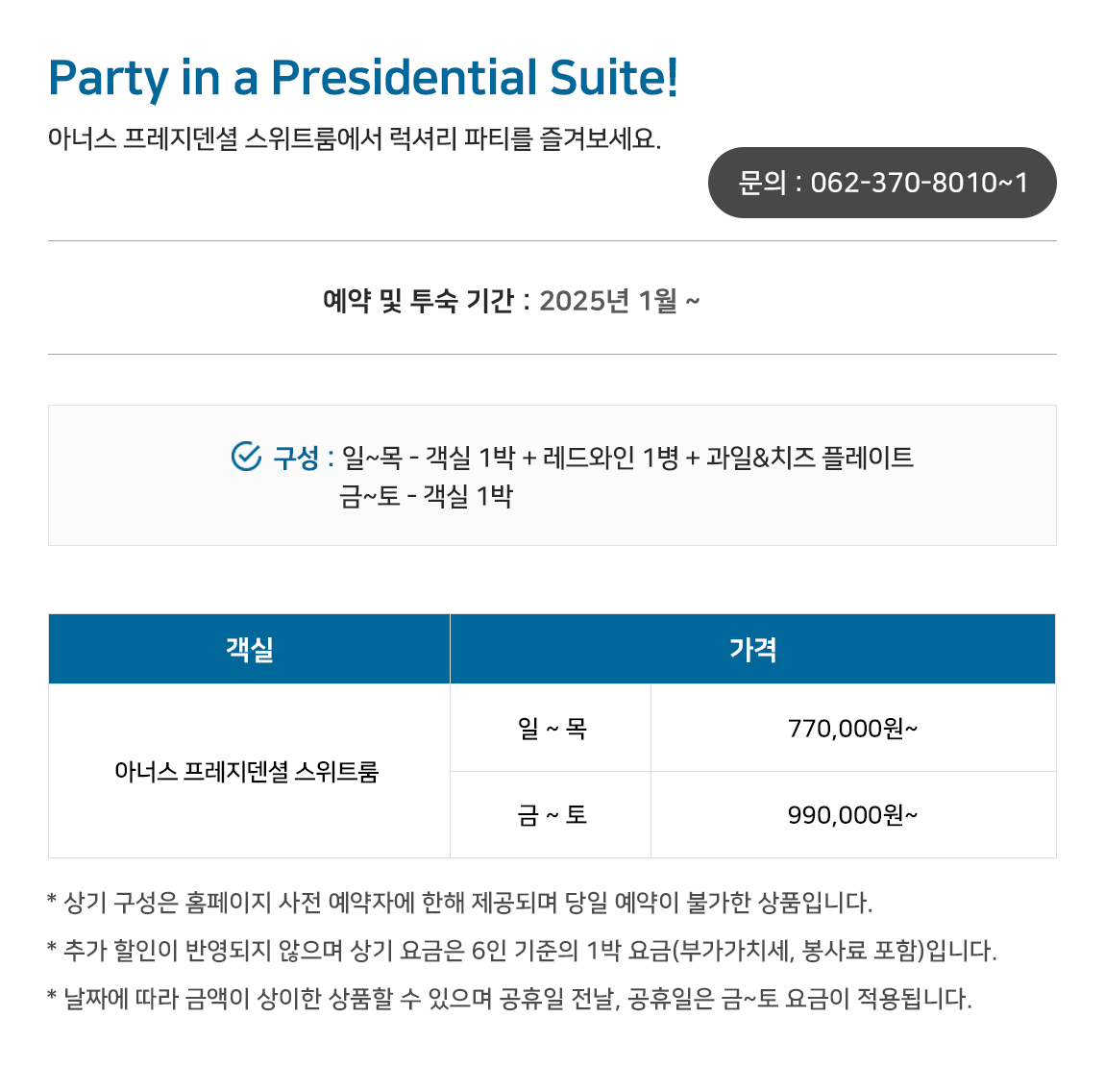Click the 아너스 프레지덴셜 스위트룸 table cell
Image resolution: width=1105 pixels, height=1092 pixels.
tap(250, 771)
